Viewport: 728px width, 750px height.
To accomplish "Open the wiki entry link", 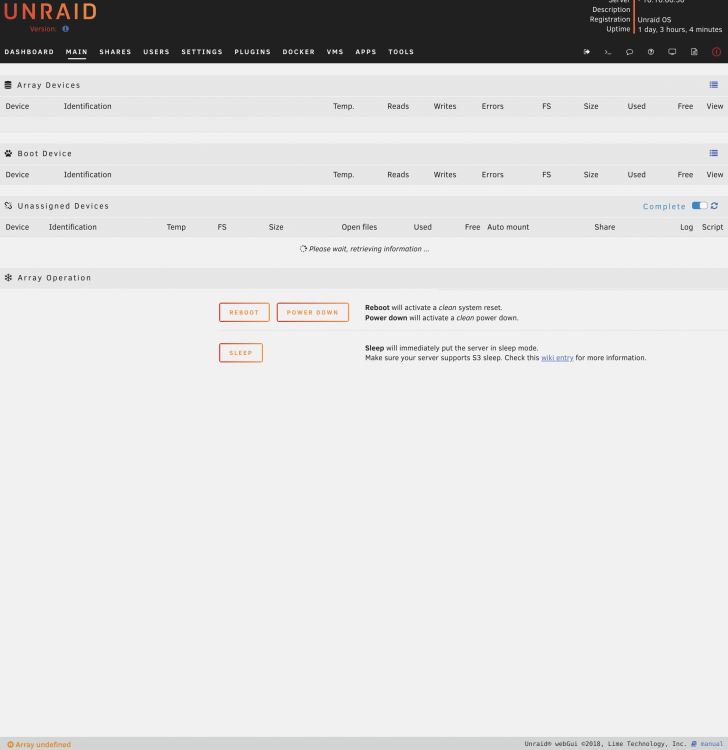I will tap(557, 358).
